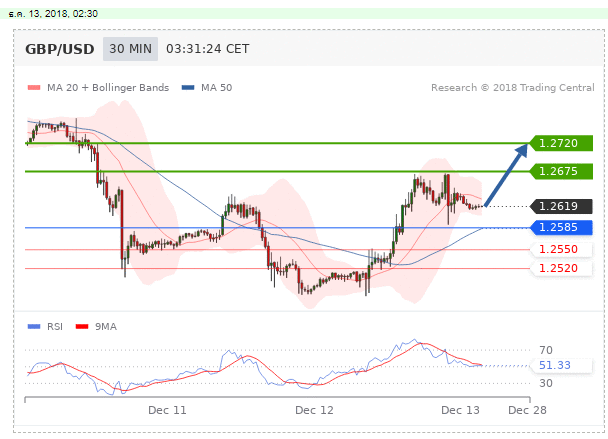Click the Dec 13 axis date

(460, 410)
